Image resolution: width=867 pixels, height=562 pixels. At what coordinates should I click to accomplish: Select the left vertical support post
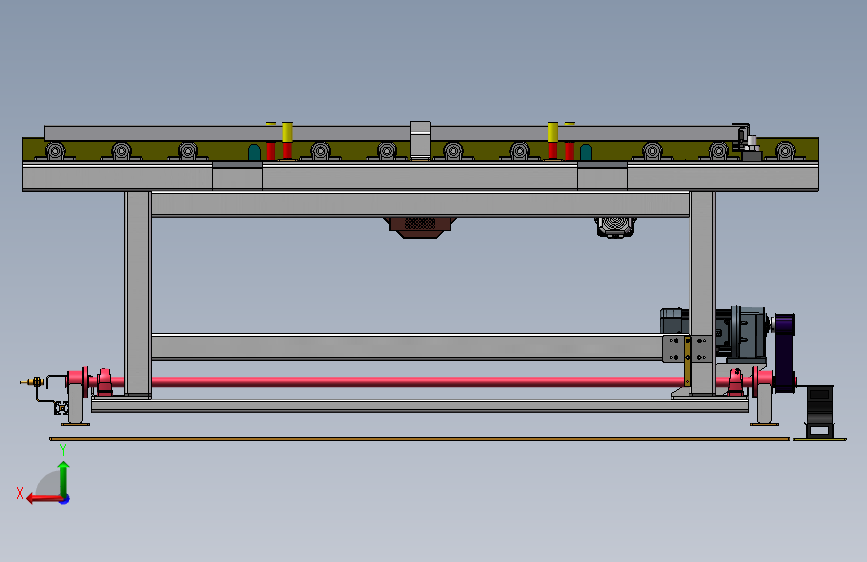tap(138, 294)
